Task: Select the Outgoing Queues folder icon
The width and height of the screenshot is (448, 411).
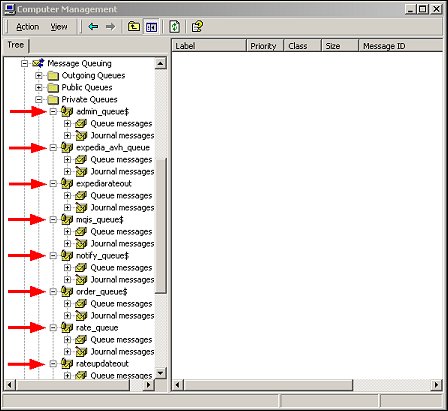Action: pyautogui.click(x=53, y=76)
